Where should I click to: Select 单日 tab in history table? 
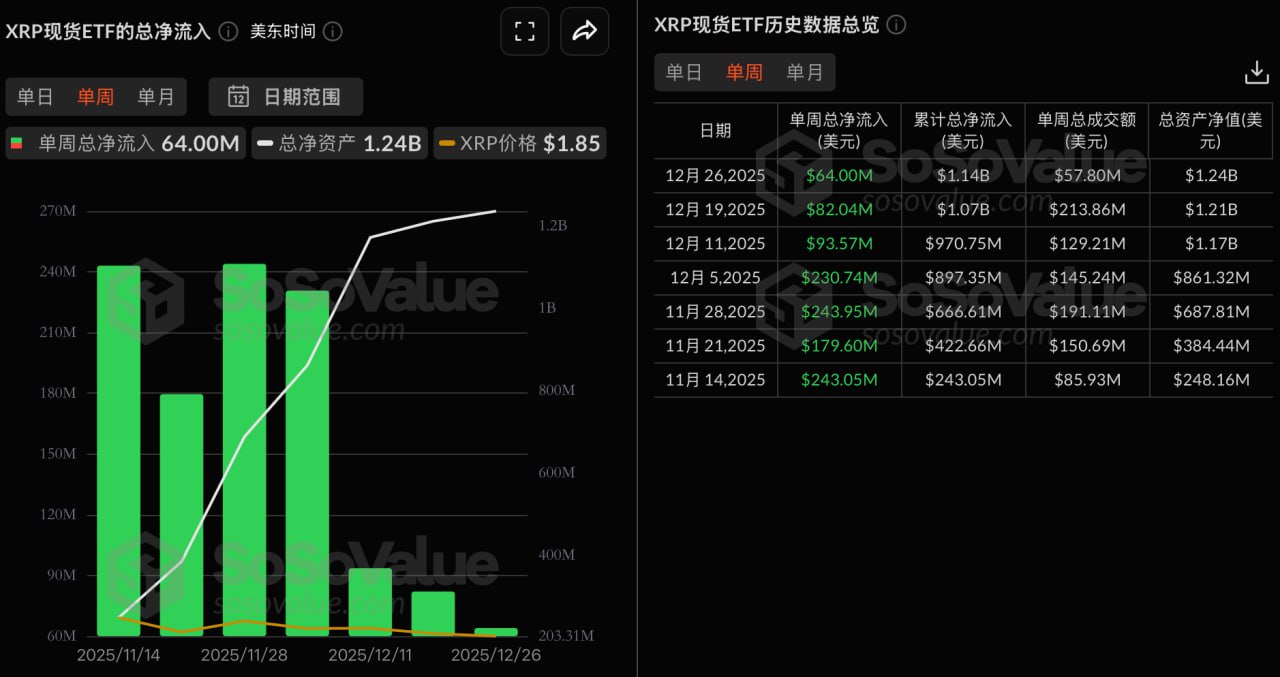click(x=684, y=72)
